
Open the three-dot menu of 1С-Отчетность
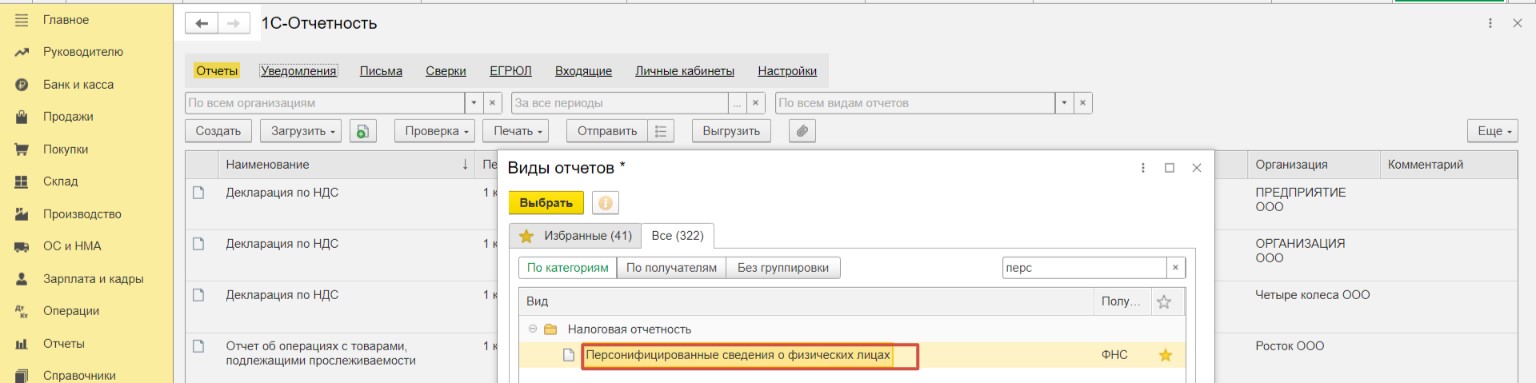point(1491,23)
